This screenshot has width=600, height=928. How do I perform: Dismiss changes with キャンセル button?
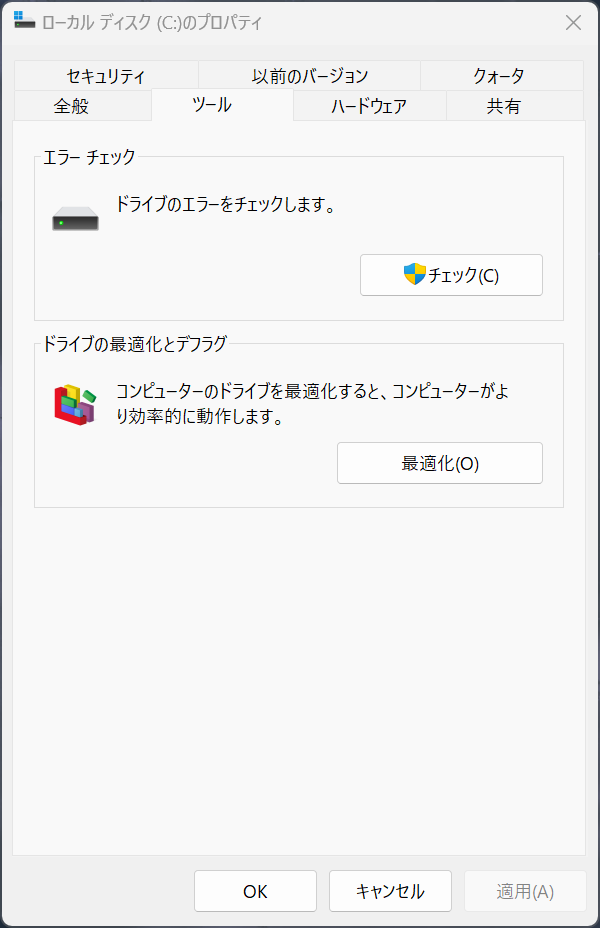point(390,891)
